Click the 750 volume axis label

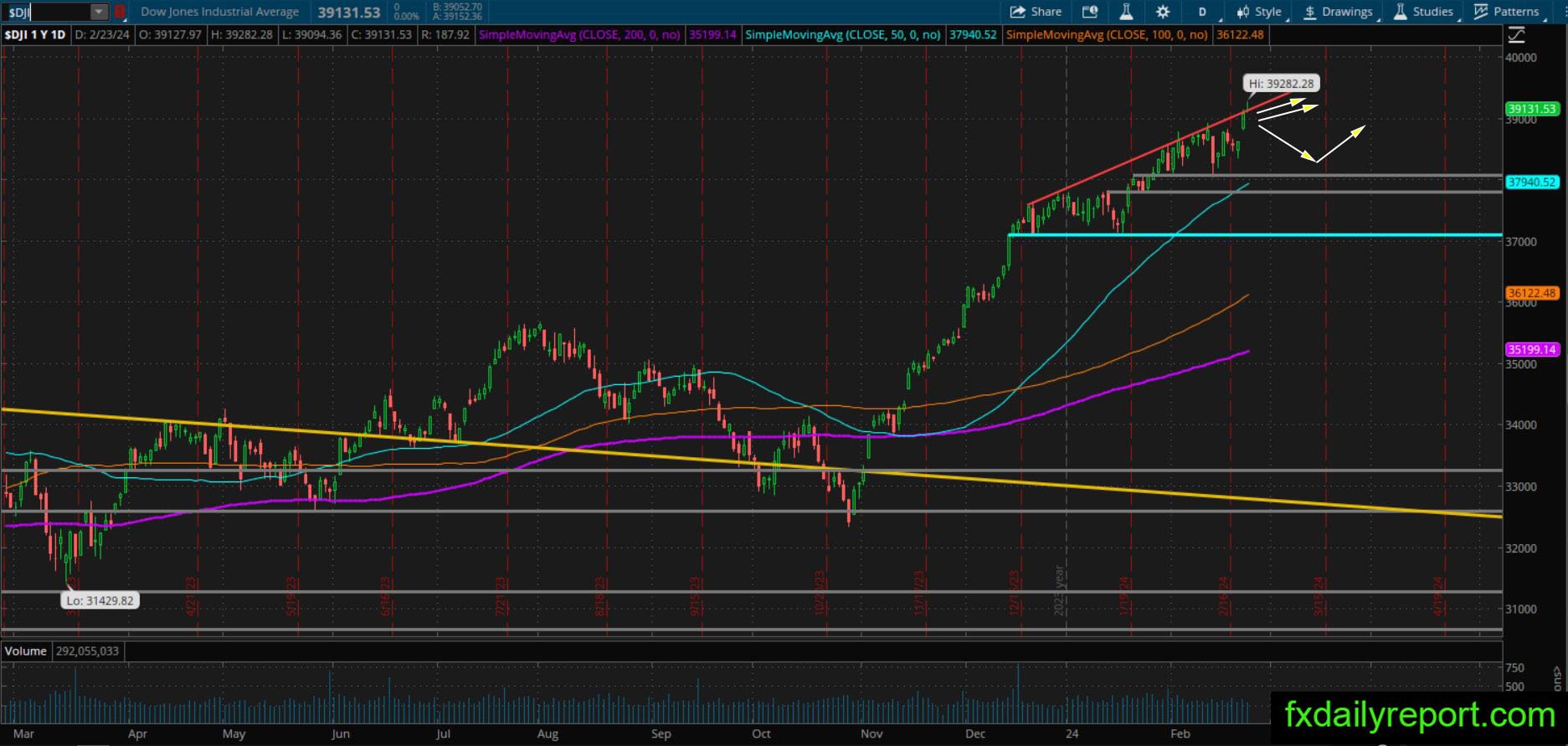[x=1514, y=667]
